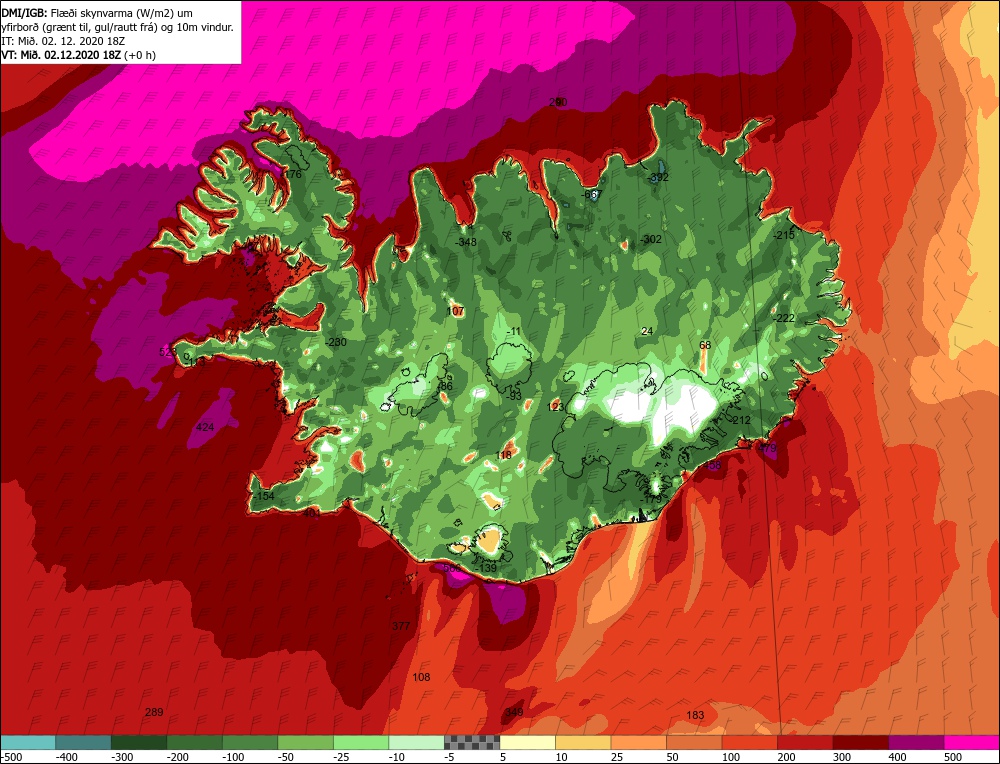Screen dimensions: 1000x764
Task: Click the '424' value over the sea
Action: [205, 427]
